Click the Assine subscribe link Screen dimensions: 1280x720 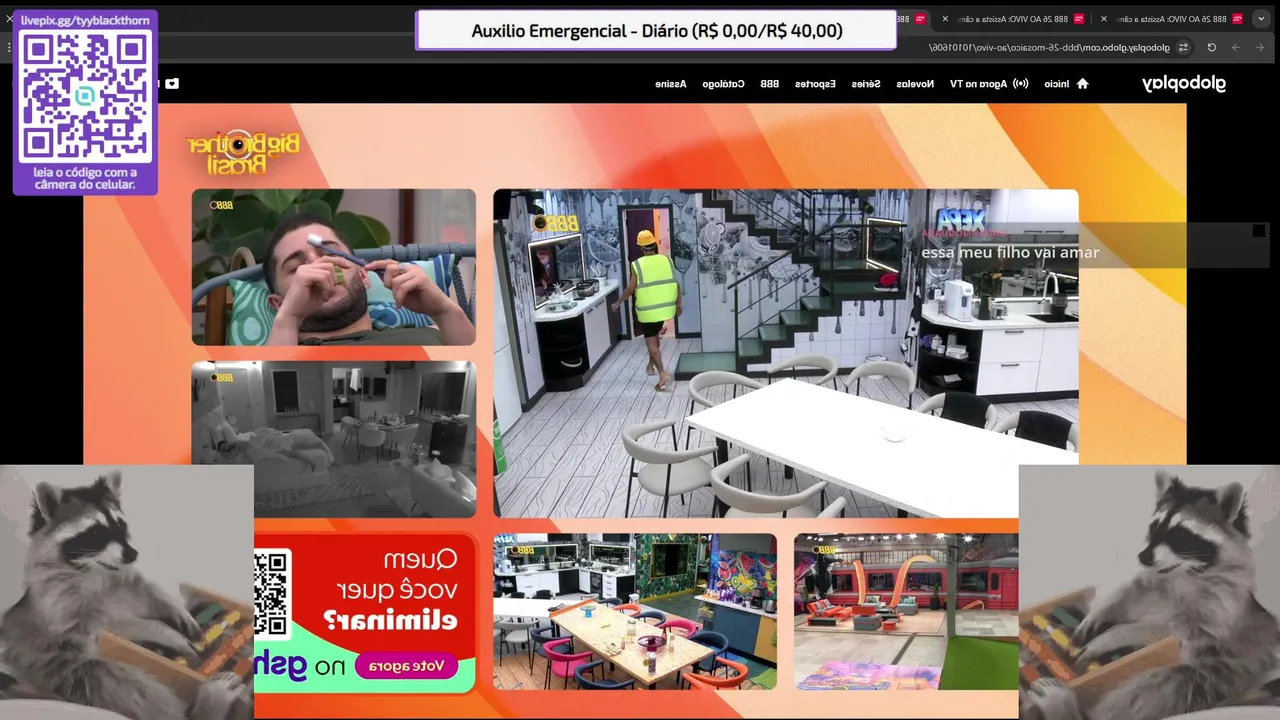pos(670,84)
